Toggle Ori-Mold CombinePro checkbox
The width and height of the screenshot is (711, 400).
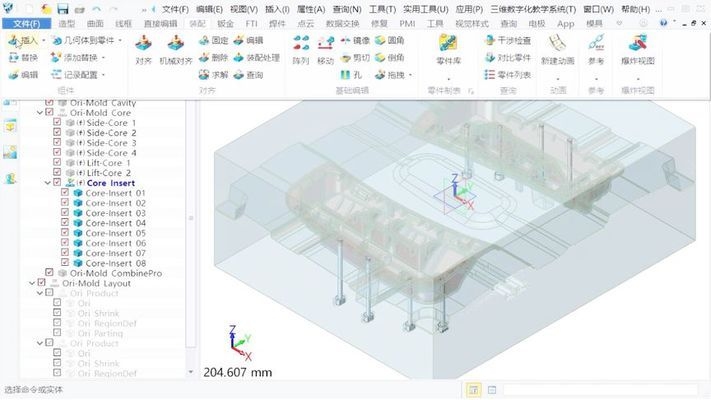pos(50,273)
